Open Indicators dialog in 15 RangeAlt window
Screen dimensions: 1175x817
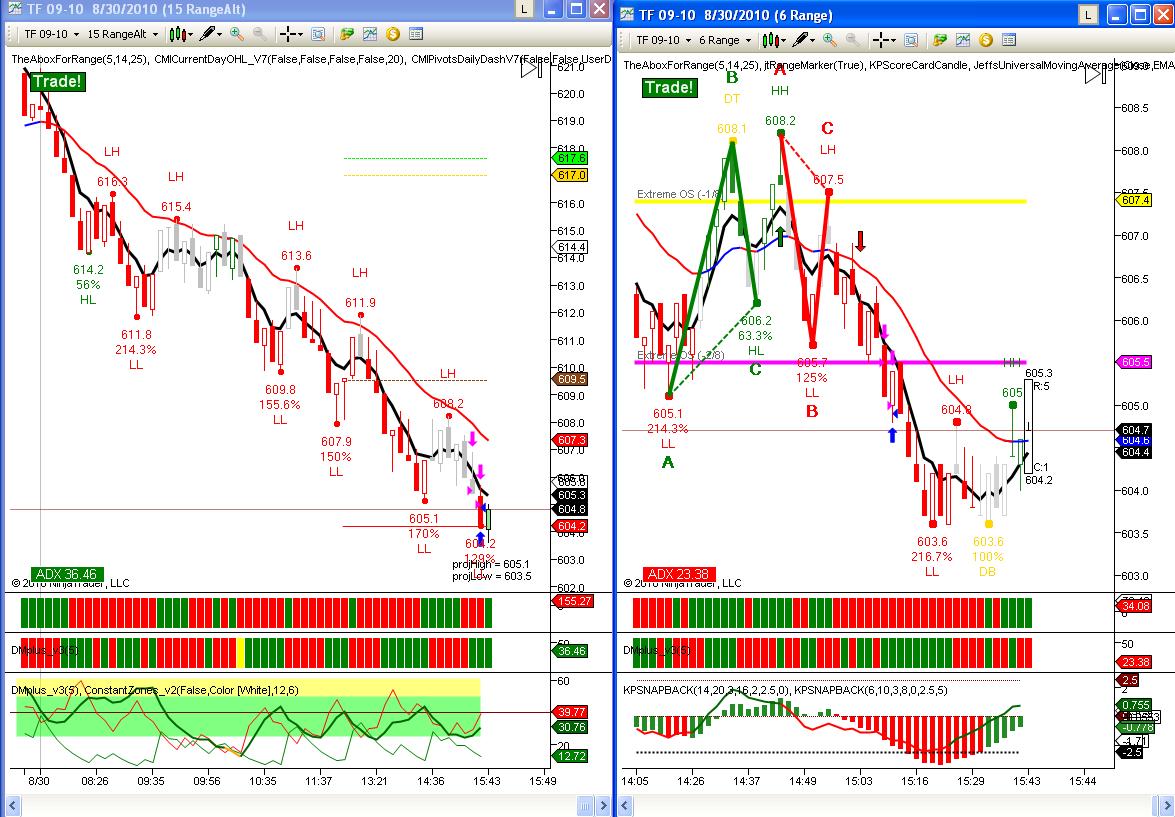[369, 34]
